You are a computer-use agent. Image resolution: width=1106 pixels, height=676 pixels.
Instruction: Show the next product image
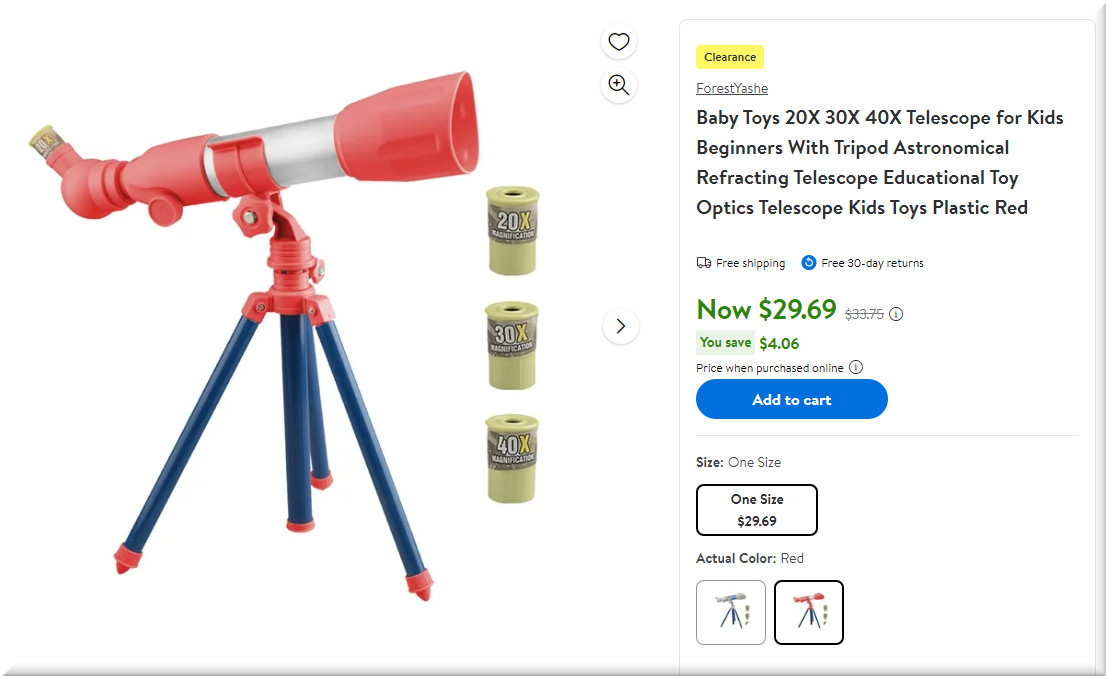point(621,326)
